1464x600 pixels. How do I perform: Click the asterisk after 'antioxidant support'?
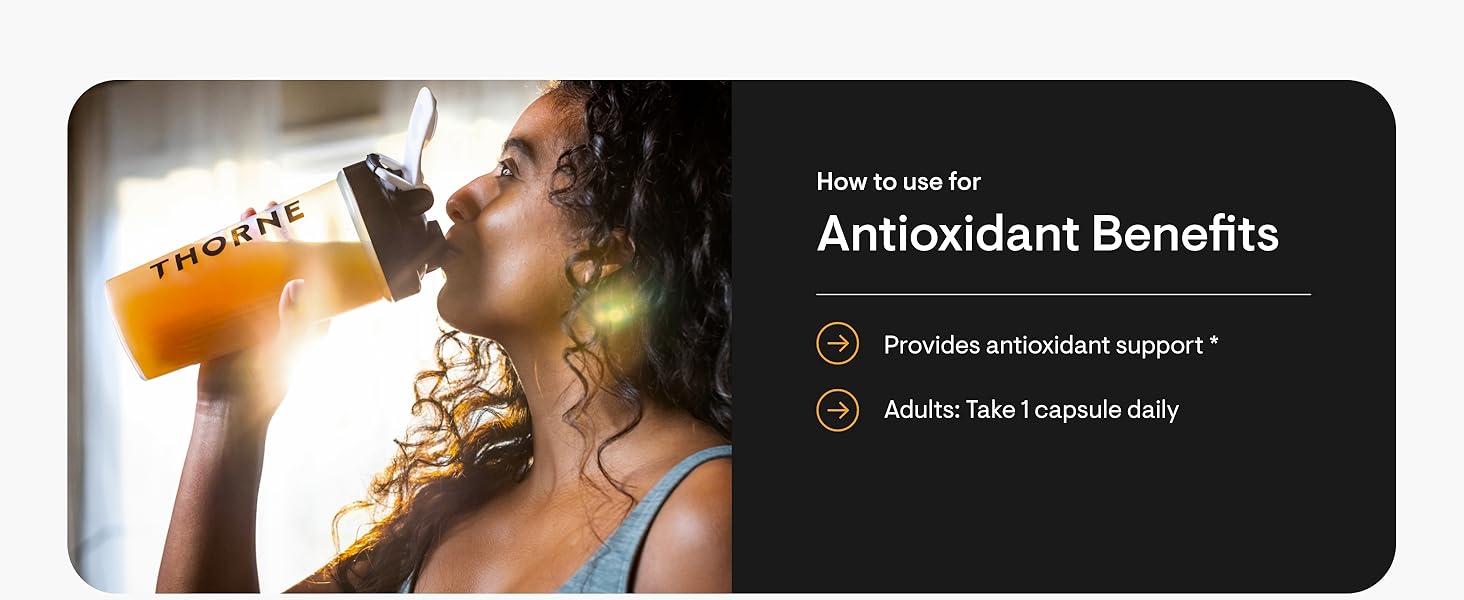(x=1214, y=343)
